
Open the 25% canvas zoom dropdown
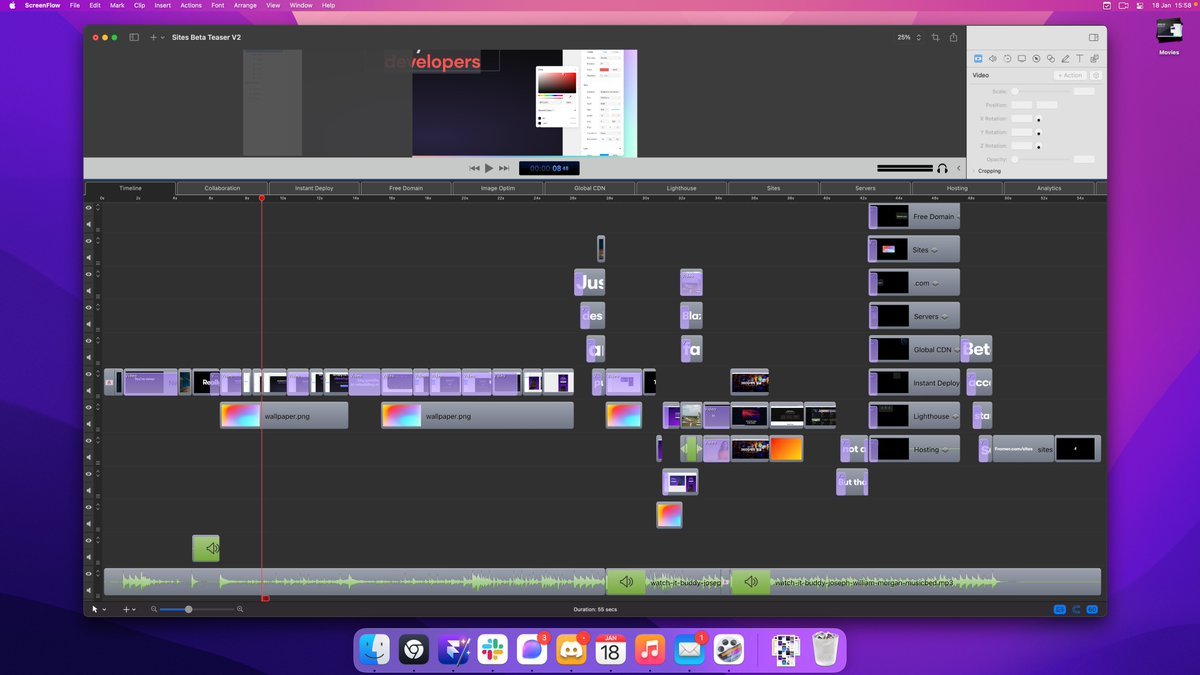click(x=909, y=38)
